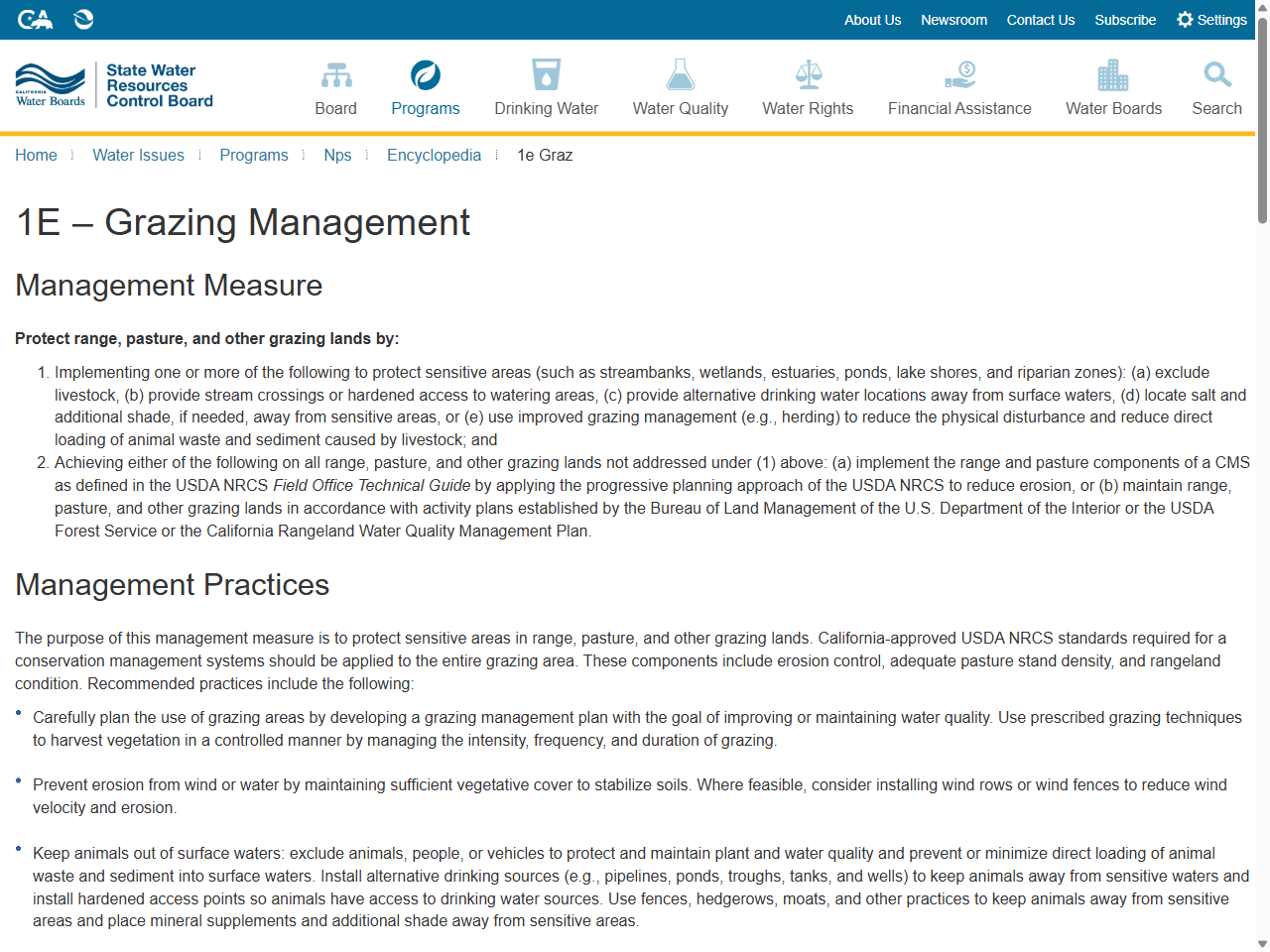Click the Water Rights scales icon
The width and height of the screenshot is (1270, 952).
808,73
